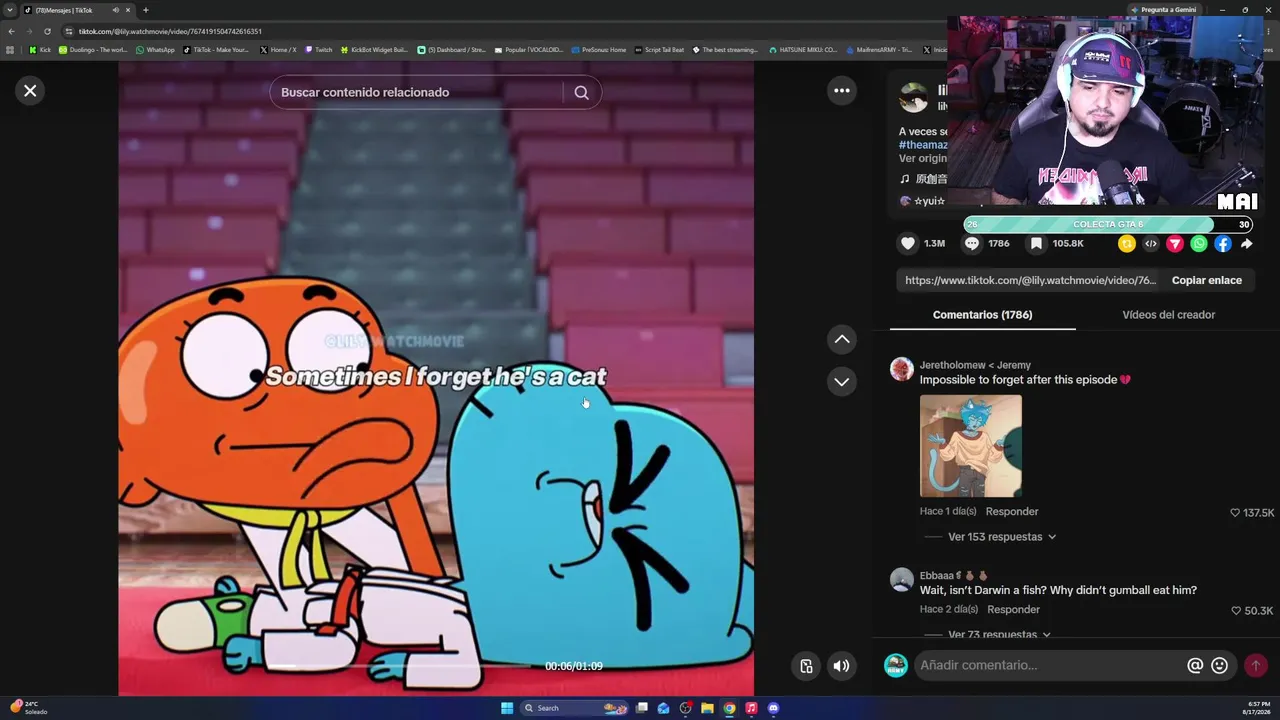Screen dimensions: 1280x720
Task: Reply to Jeretholomew's comment
Action: pos(1012,512)
